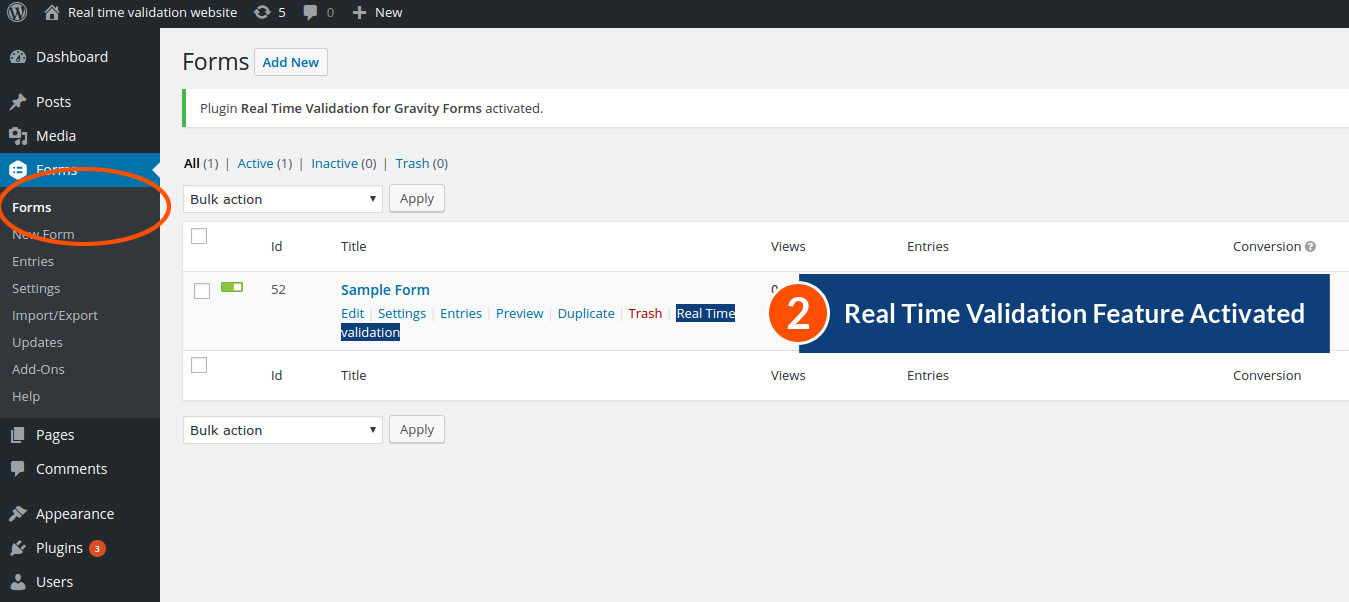Click the Comments speech bubble sidebar icon
Screen dimensions: 1349x602
(18, 469)
